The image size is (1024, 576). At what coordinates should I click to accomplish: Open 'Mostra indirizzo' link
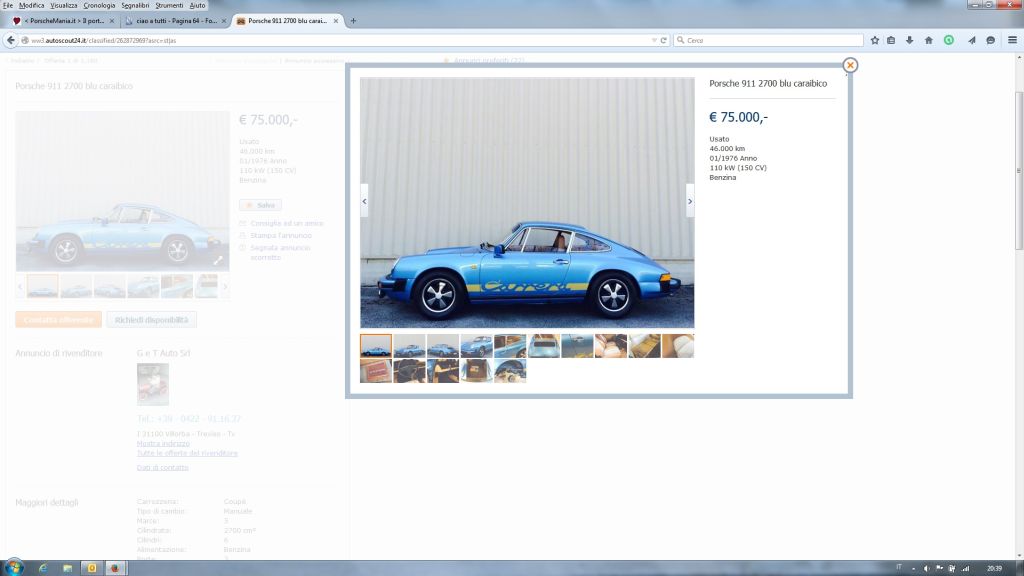163,443
